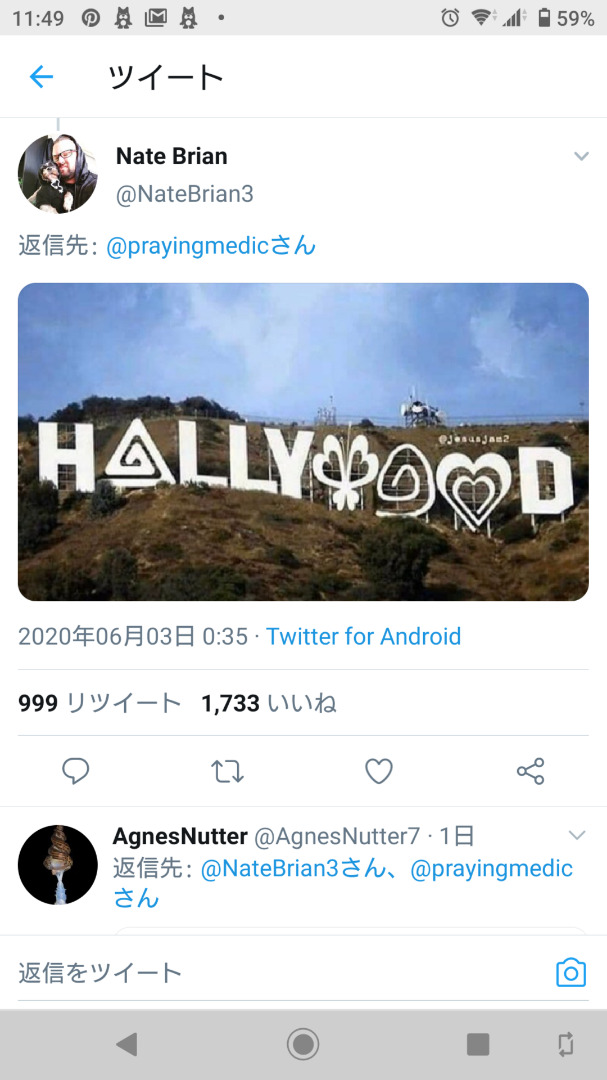Open Nate Brian's profile picture

click(x=57, y=174)
